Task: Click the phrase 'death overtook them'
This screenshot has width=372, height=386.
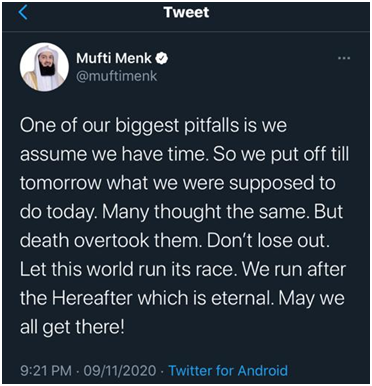Action: click(x=110, y=241)
